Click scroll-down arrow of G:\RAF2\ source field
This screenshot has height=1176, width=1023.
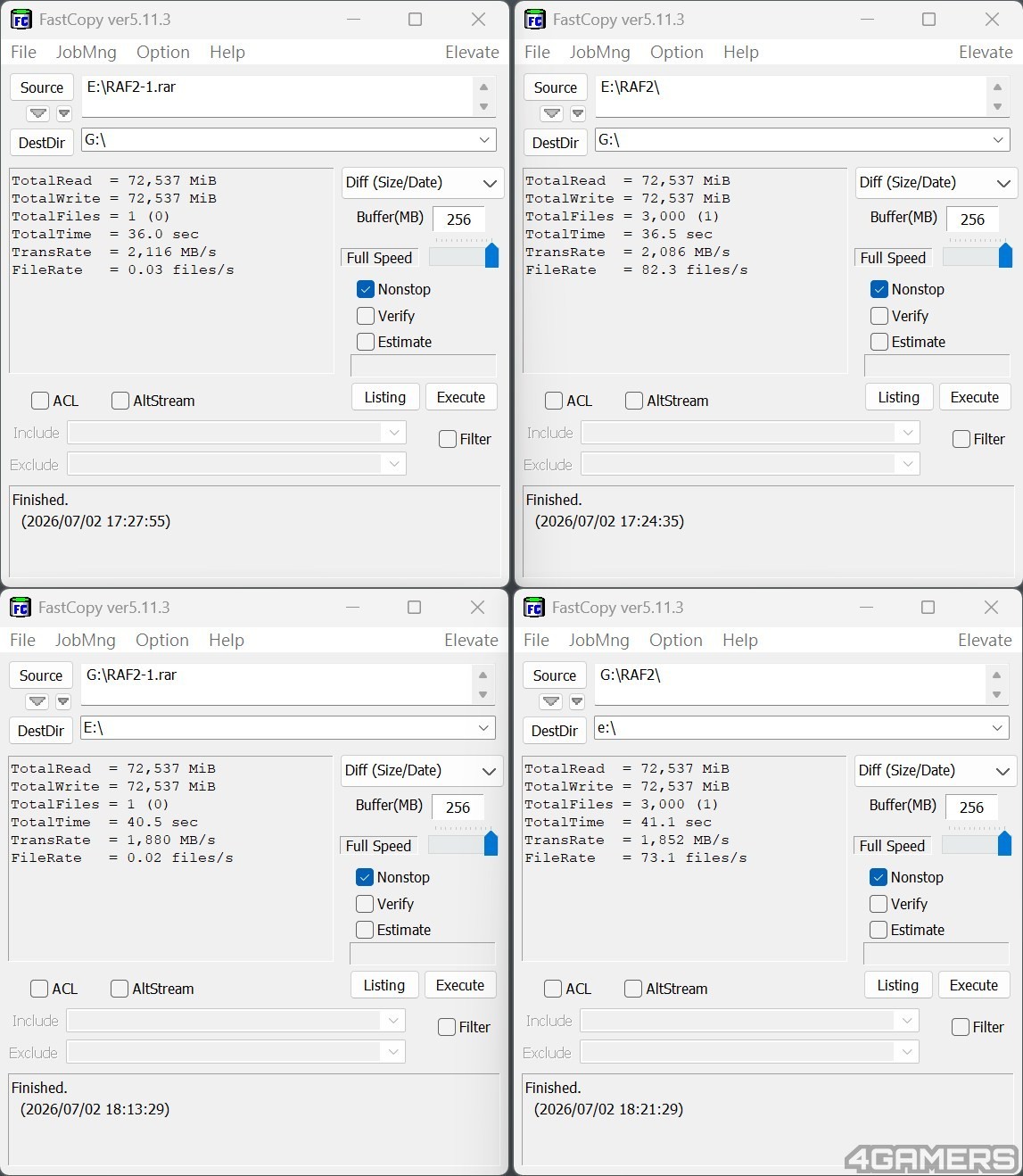(x=996, y=695)
